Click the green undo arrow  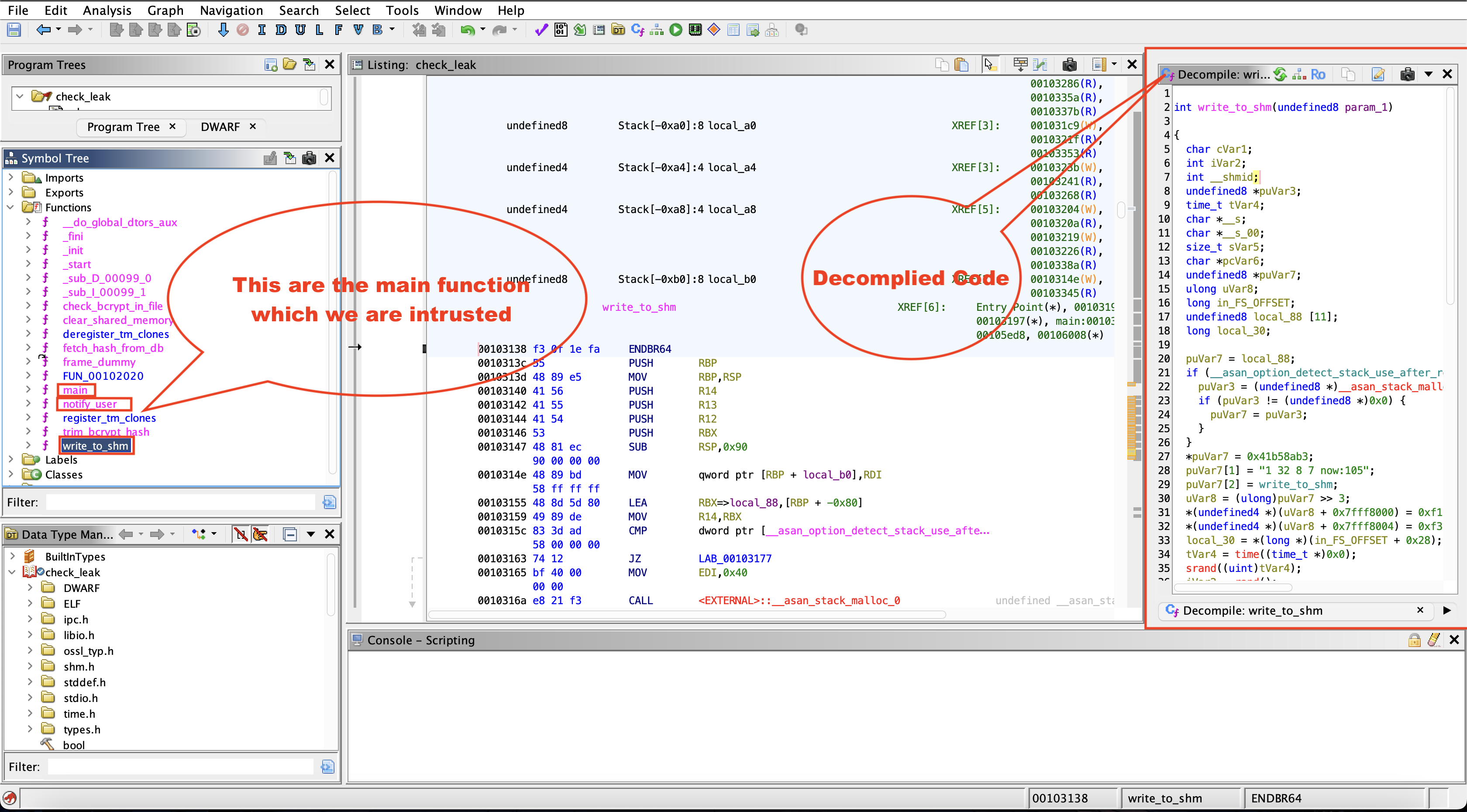point(467,30)
